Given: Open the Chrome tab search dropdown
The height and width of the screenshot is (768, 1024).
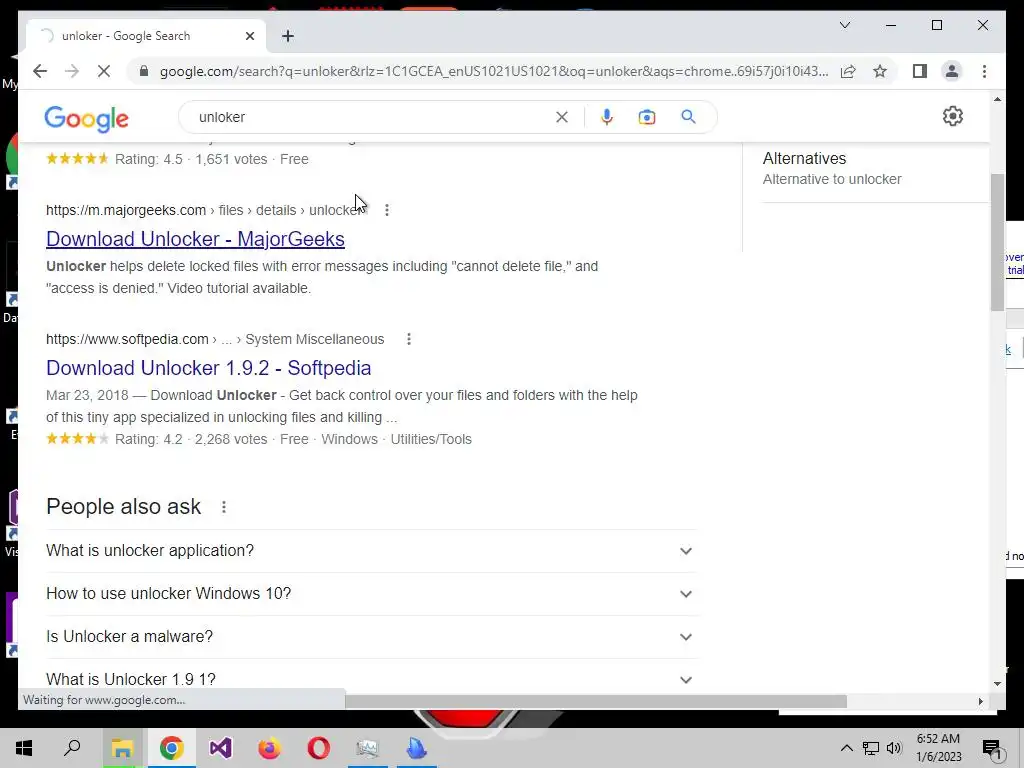Looking at the screenshot, I should [844, 25].
